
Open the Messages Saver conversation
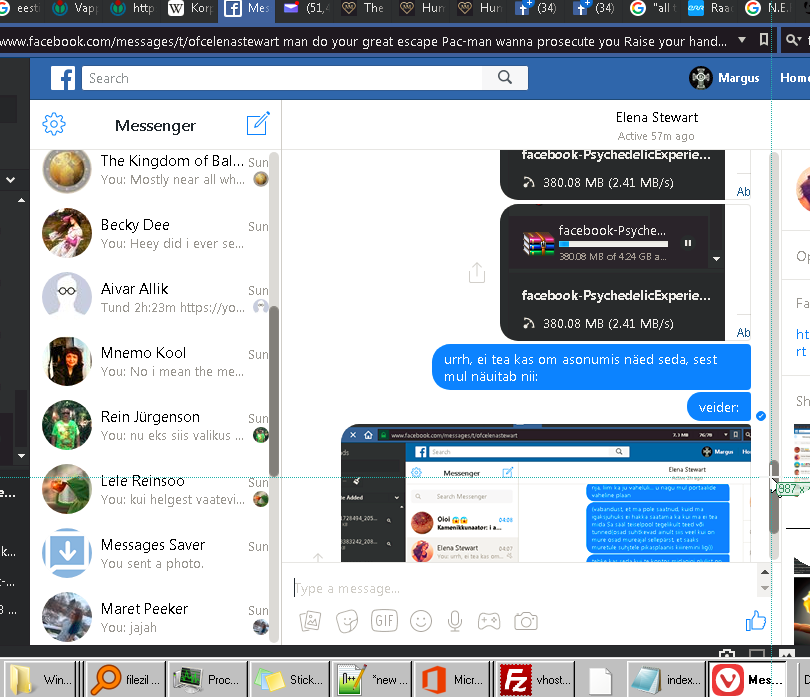coord(154,554)
